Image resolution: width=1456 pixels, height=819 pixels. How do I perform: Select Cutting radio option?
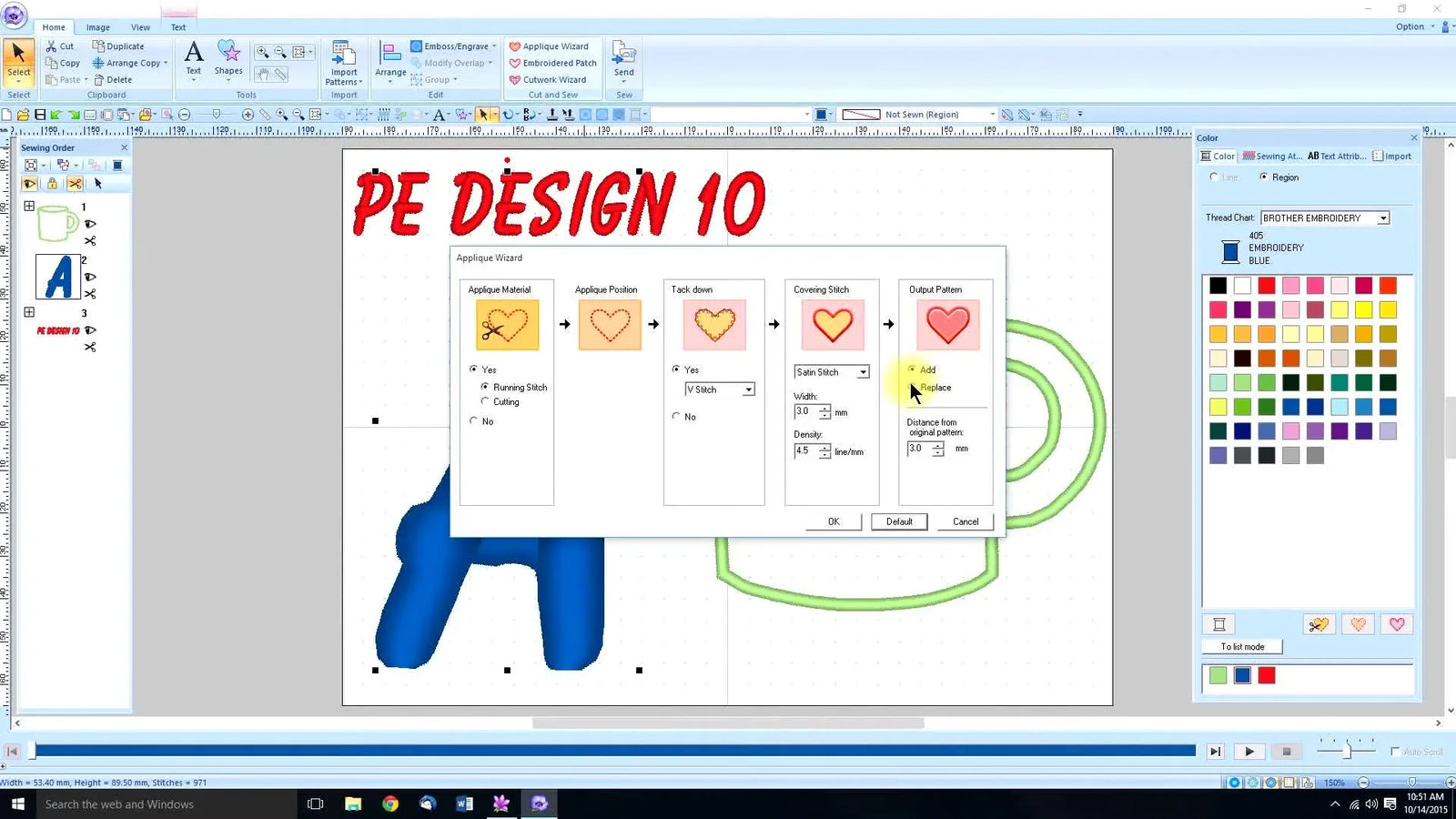click(x=500, y=401)
